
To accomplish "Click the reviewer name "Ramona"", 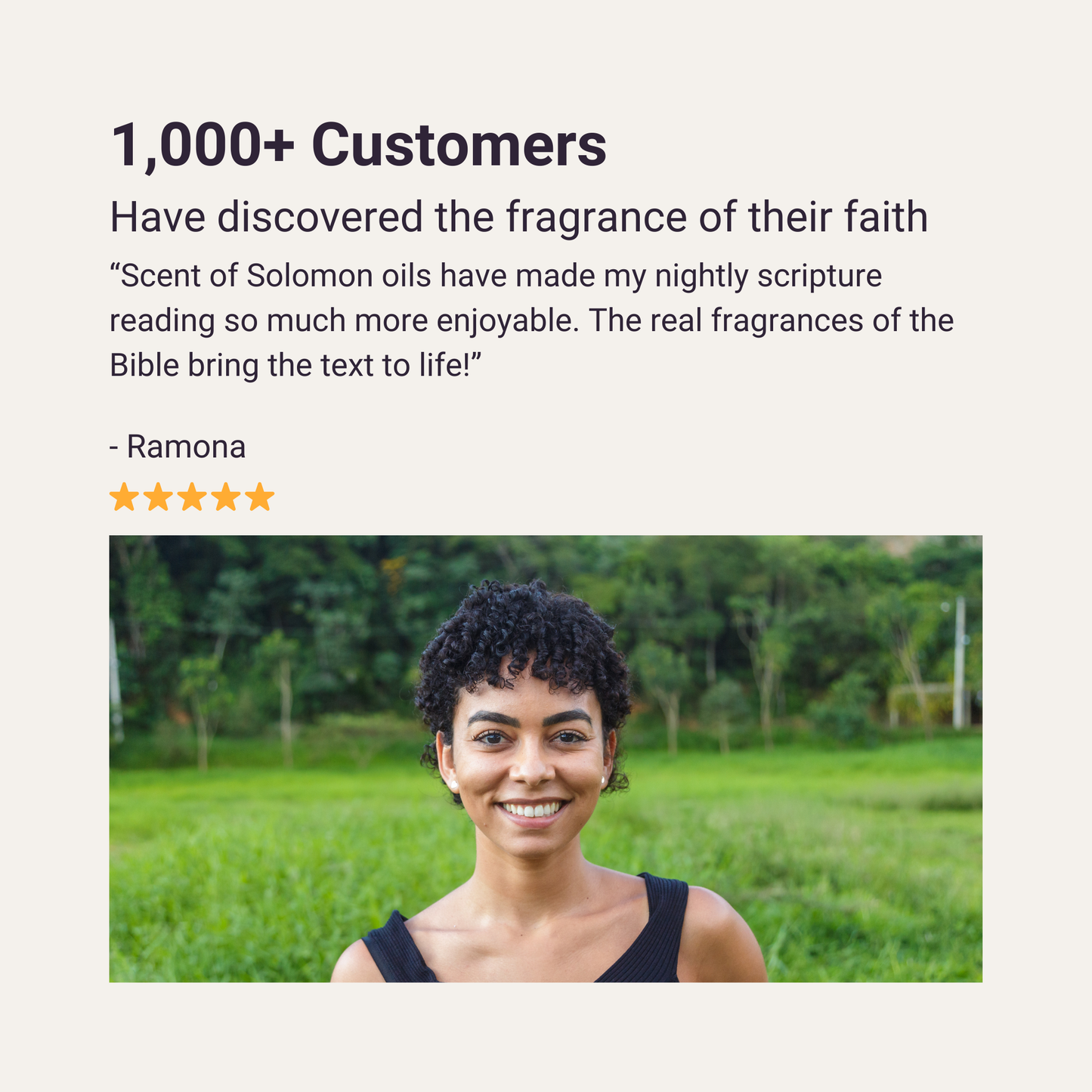I will 186,447.
